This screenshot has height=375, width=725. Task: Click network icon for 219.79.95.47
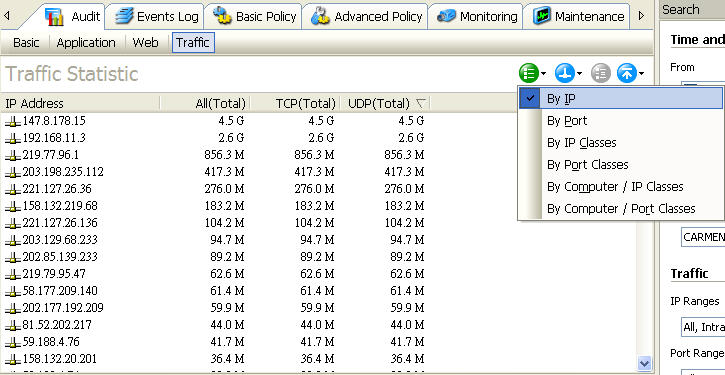point(13,275)
